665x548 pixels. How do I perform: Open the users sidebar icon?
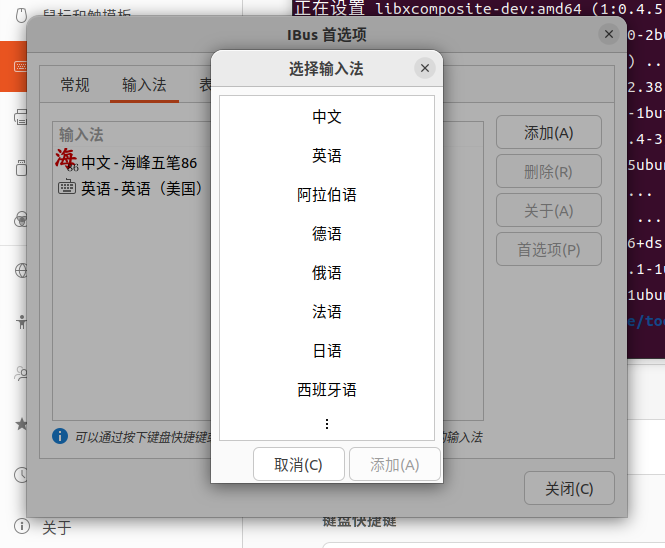pyautogui.click(x=21, y=373)
